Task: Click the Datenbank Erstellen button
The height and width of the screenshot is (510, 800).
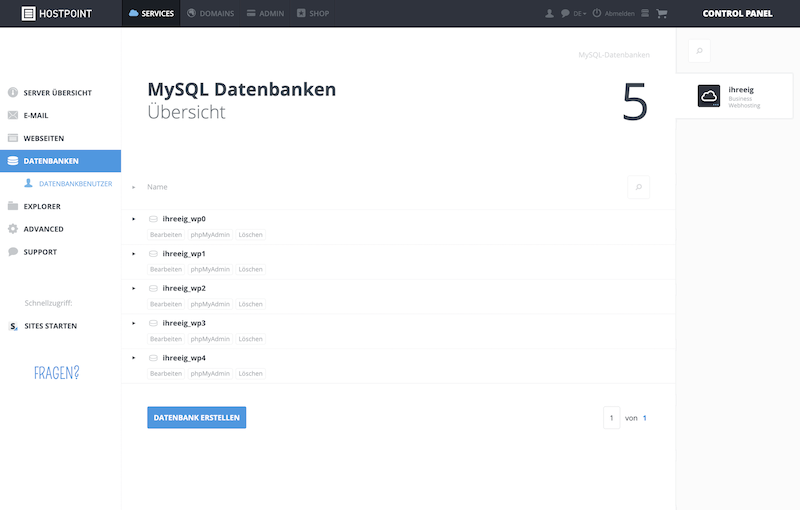Action: click(x=196, y=417)
